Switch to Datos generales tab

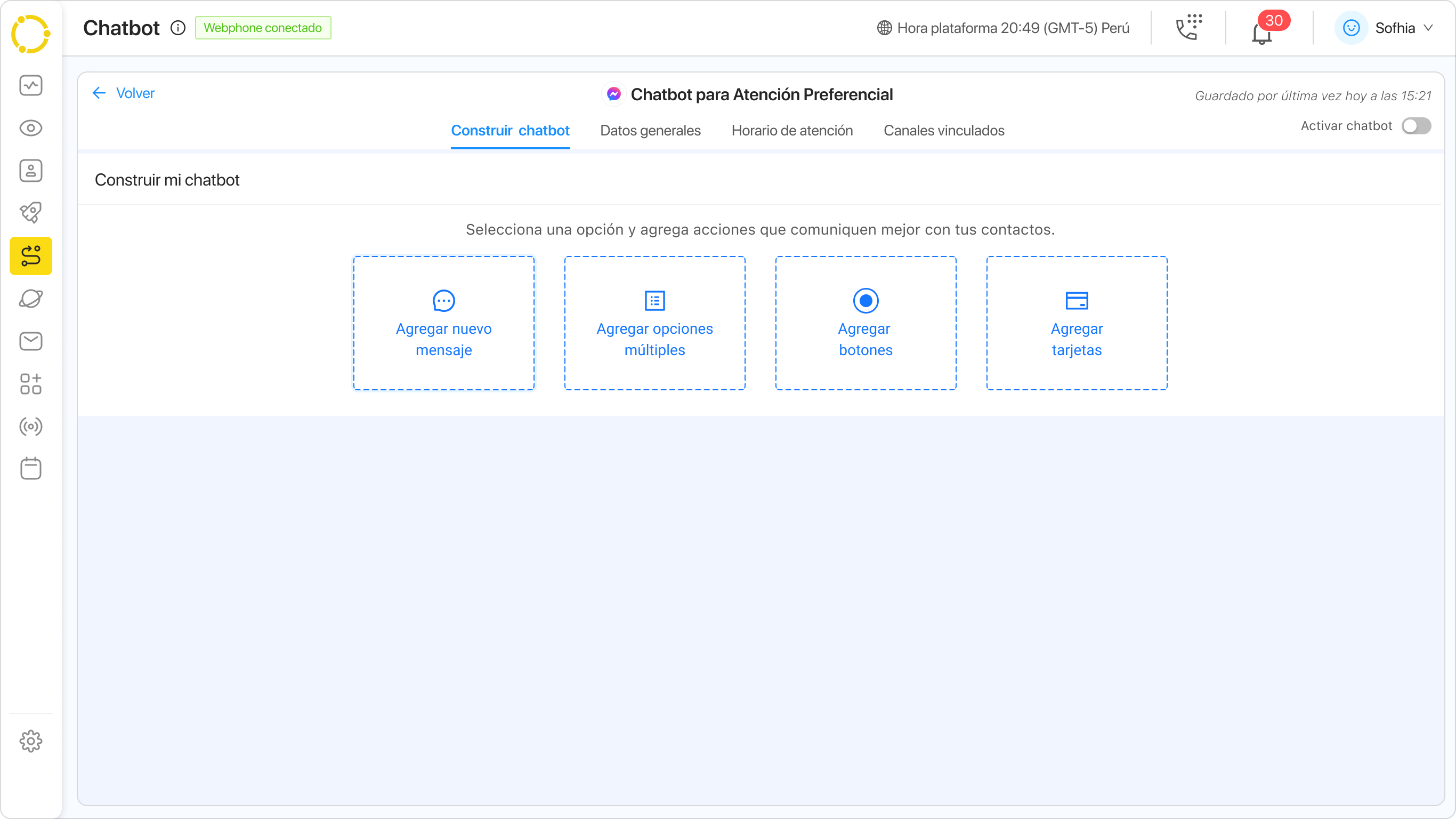(x=650, y=131)
